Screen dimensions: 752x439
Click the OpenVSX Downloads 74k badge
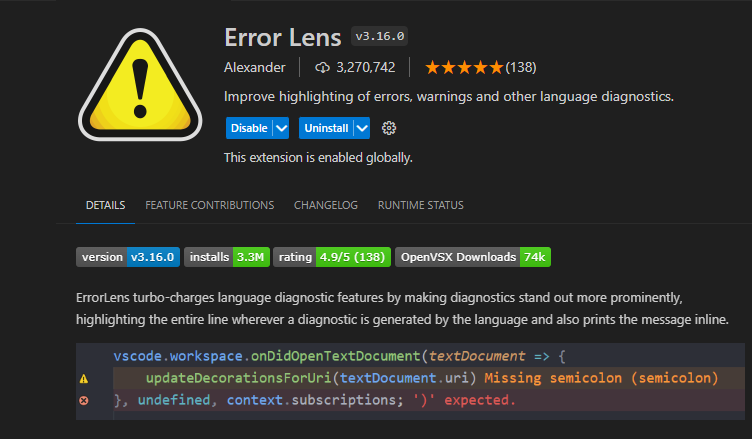473,257
